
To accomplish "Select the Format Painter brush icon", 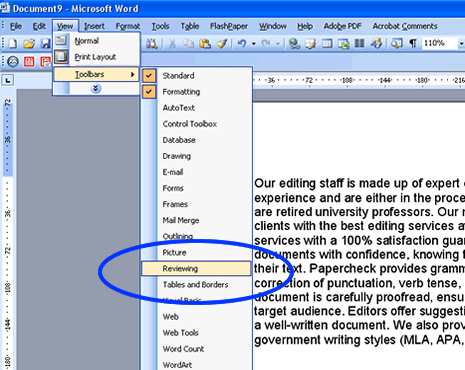I will click(x=222, y=43).
